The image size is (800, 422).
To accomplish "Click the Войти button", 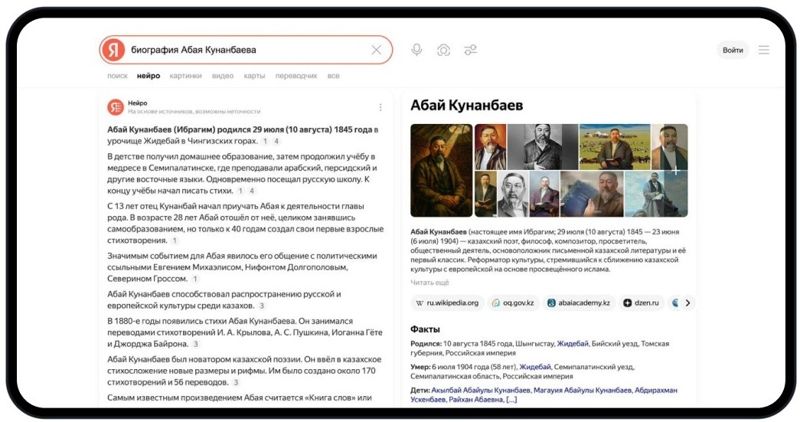I will pos(733,50).
